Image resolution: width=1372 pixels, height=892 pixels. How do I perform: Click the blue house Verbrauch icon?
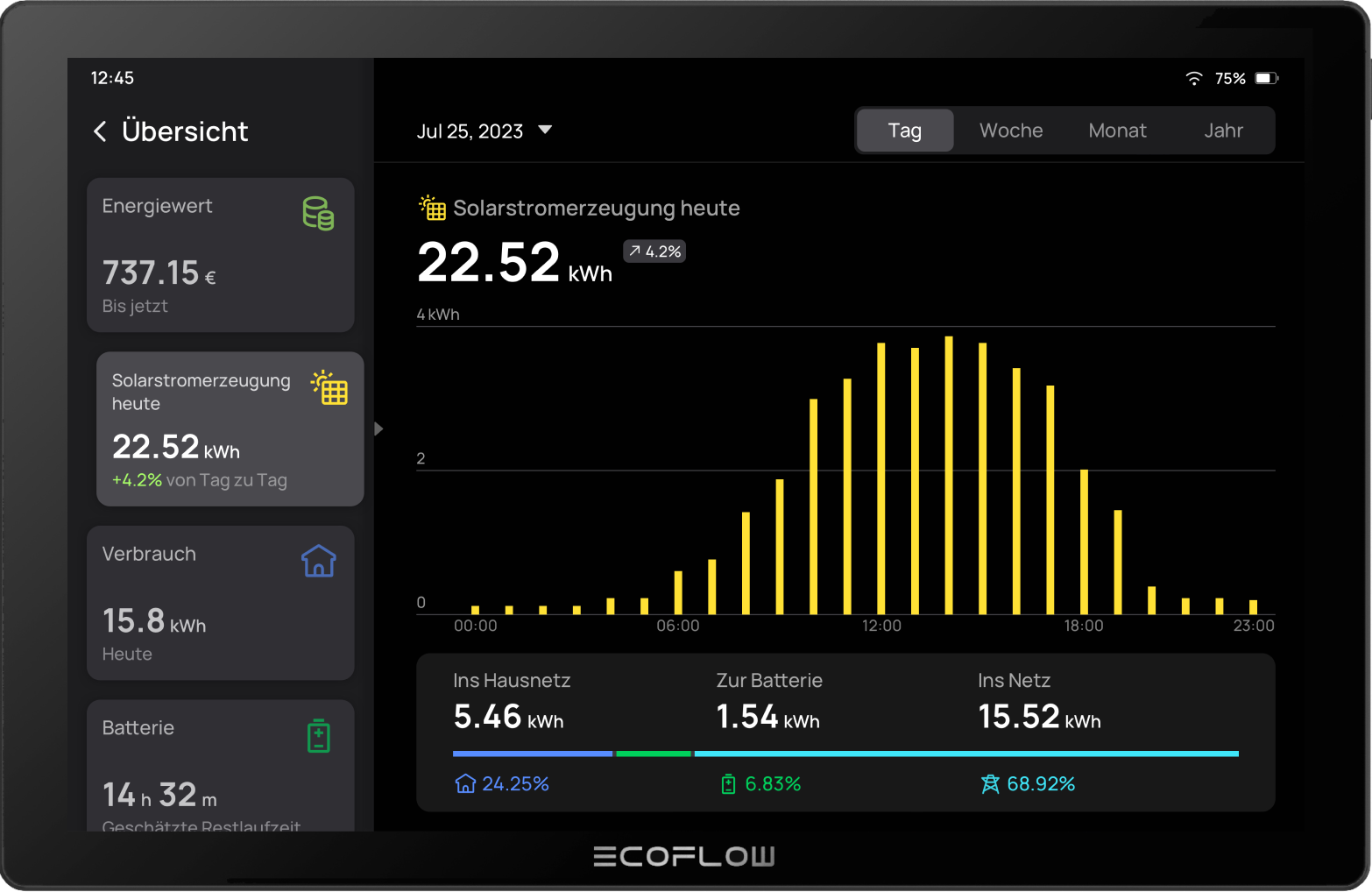pyautogui.click(x=319, y=561)
